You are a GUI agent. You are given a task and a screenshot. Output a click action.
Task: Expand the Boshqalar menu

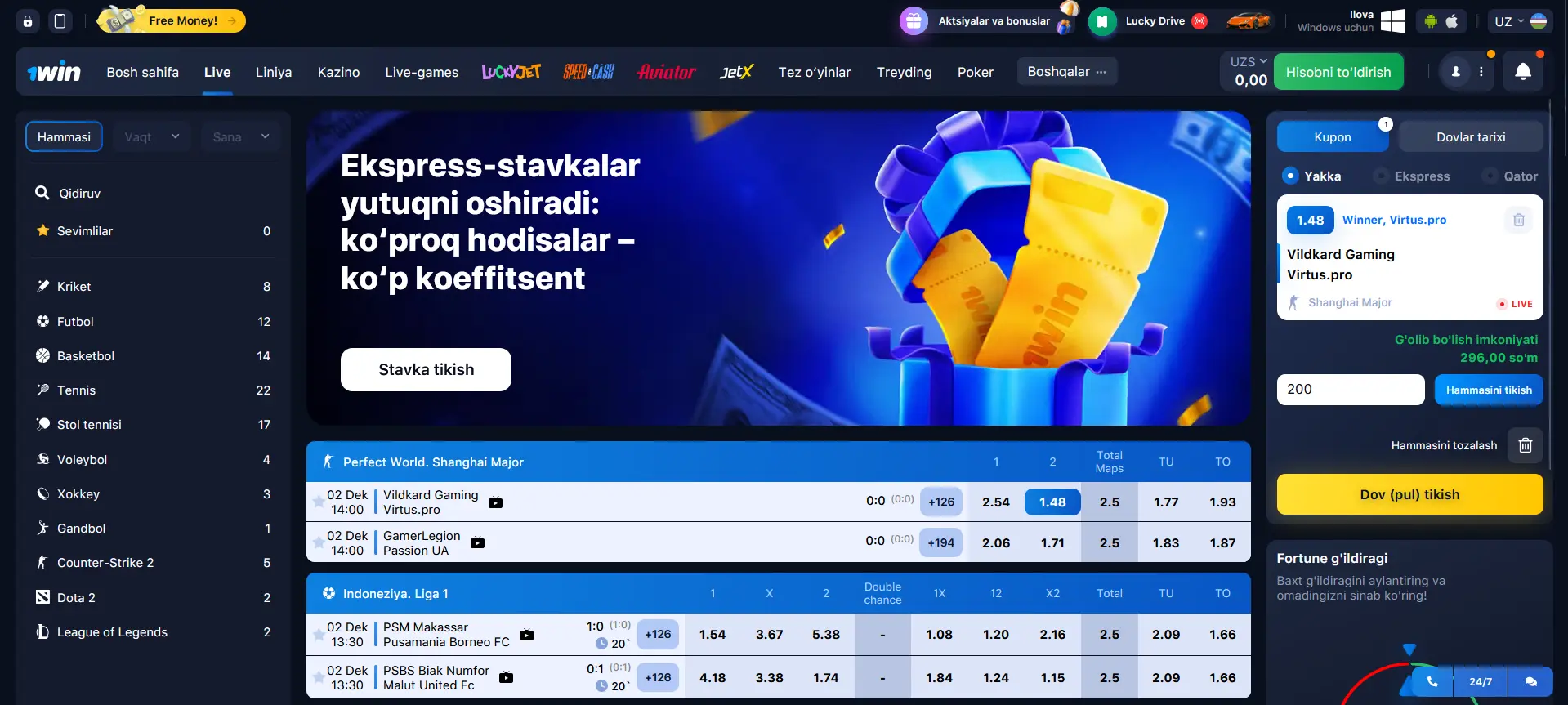pos(1066,72)
